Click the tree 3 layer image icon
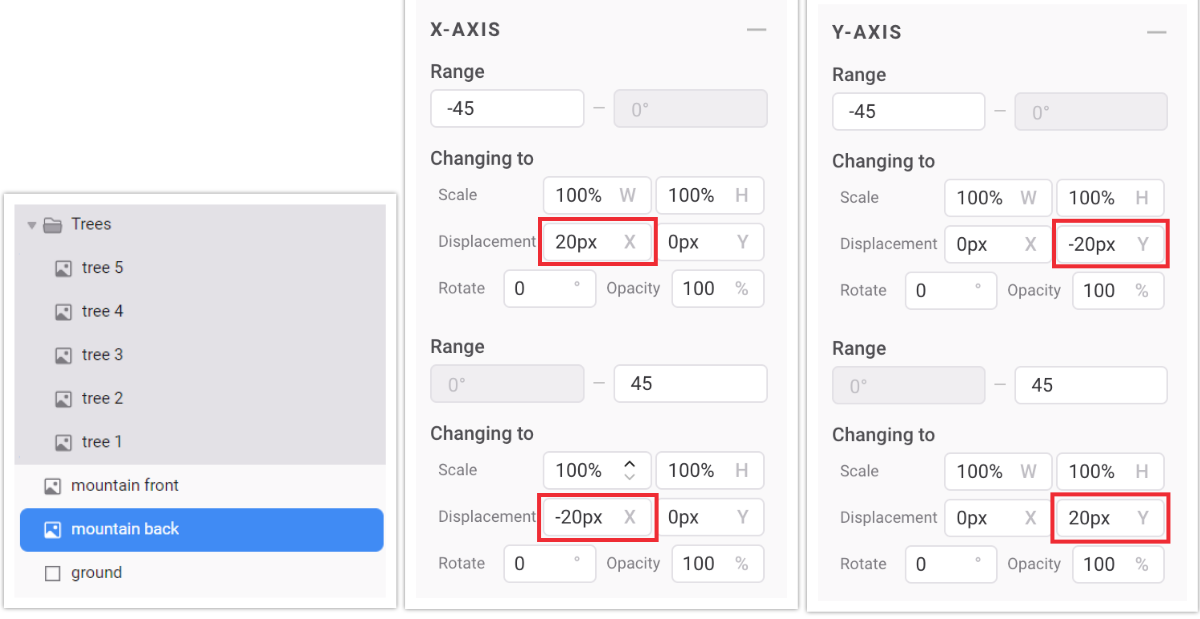This screenshot has height=619, width=1200. point(63,355)
